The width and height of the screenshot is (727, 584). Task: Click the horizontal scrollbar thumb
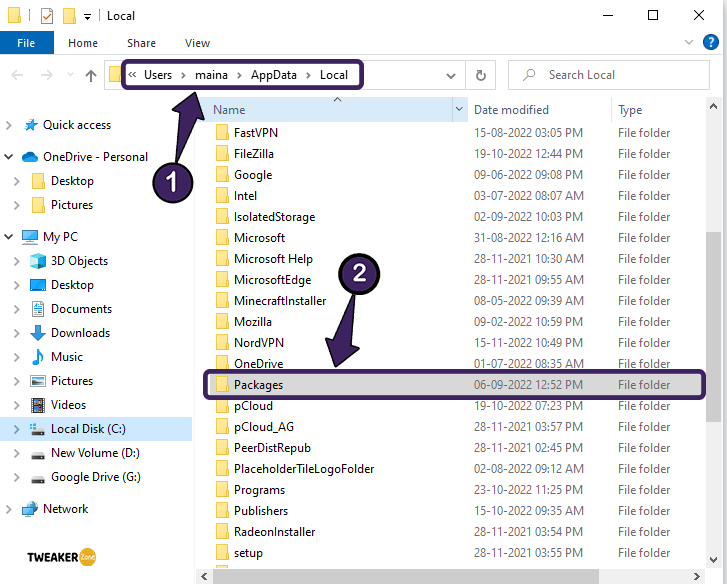point(406,576)
